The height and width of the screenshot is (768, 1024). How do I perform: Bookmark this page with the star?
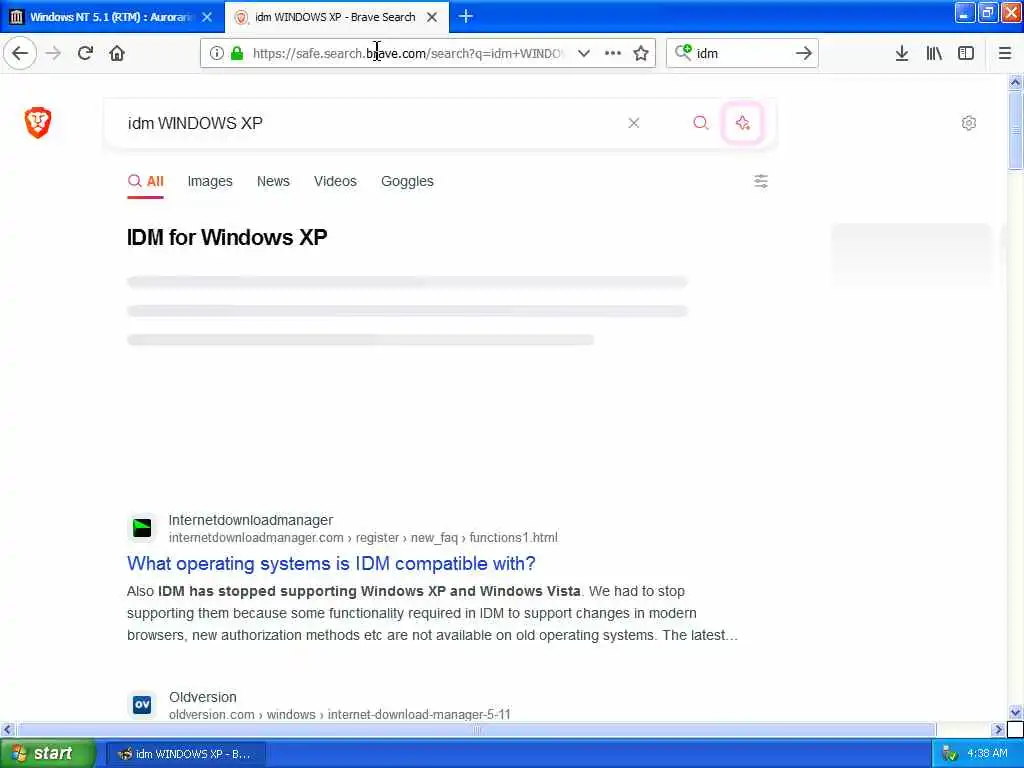(641, 53)
